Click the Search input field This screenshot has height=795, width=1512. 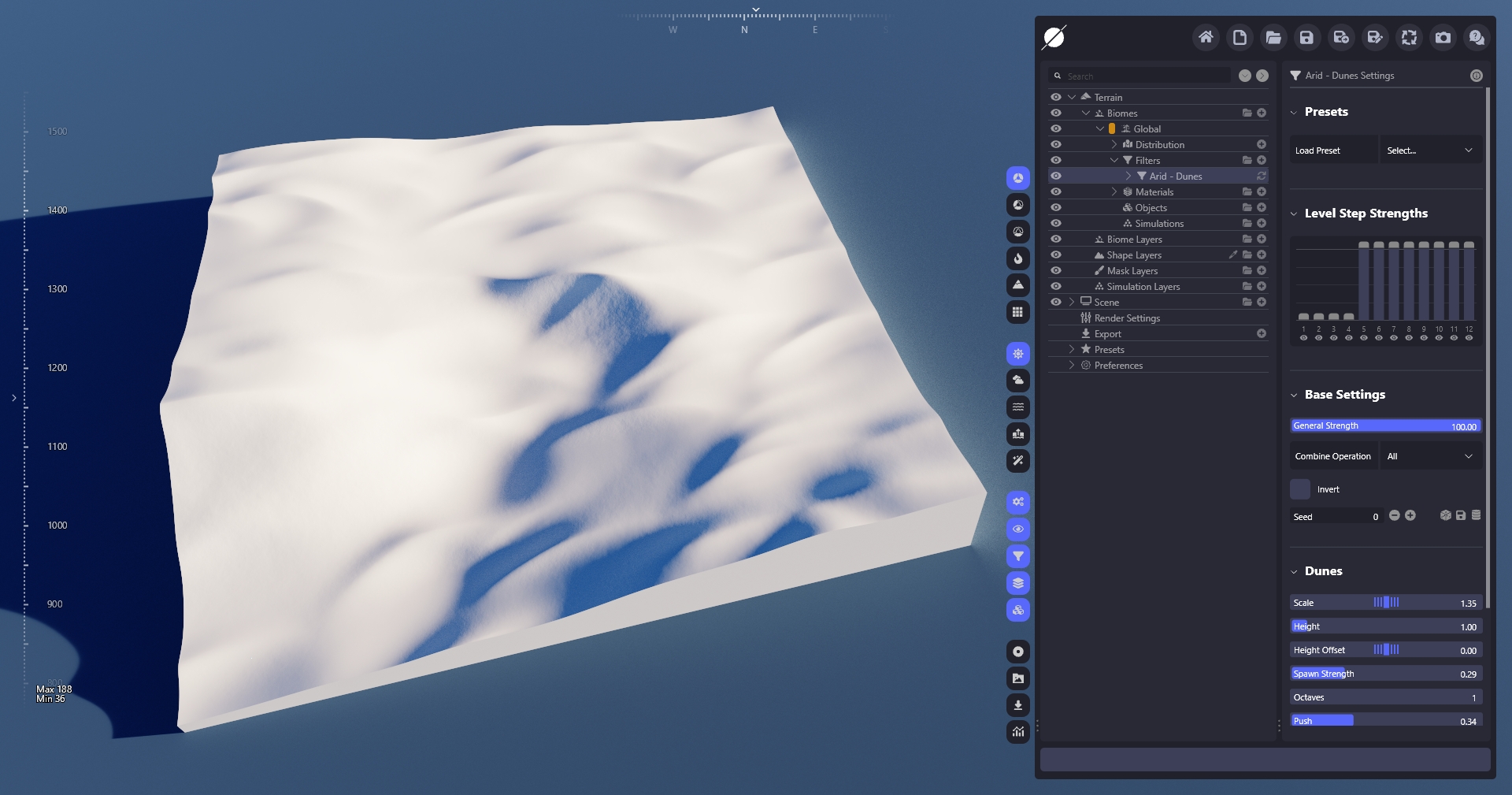click(1147, 76)
